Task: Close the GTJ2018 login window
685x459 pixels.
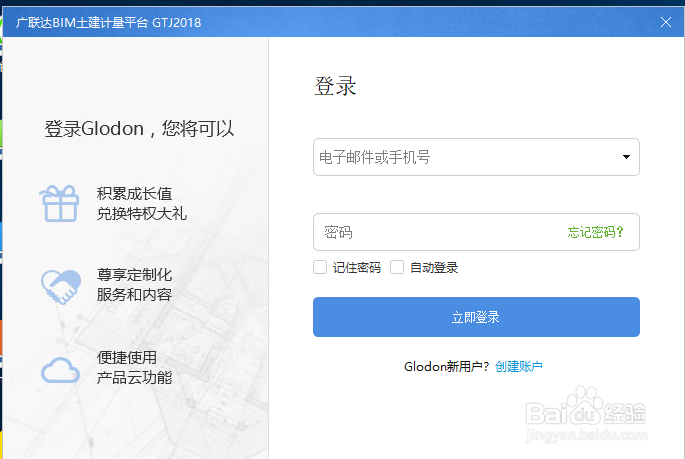Action: click(x=665, y=22)
